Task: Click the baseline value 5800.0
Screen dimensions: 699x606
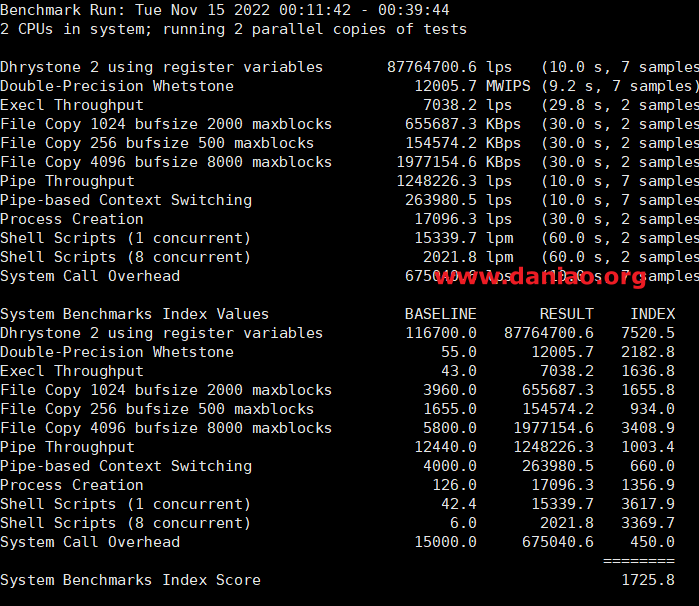Action: 450,428
